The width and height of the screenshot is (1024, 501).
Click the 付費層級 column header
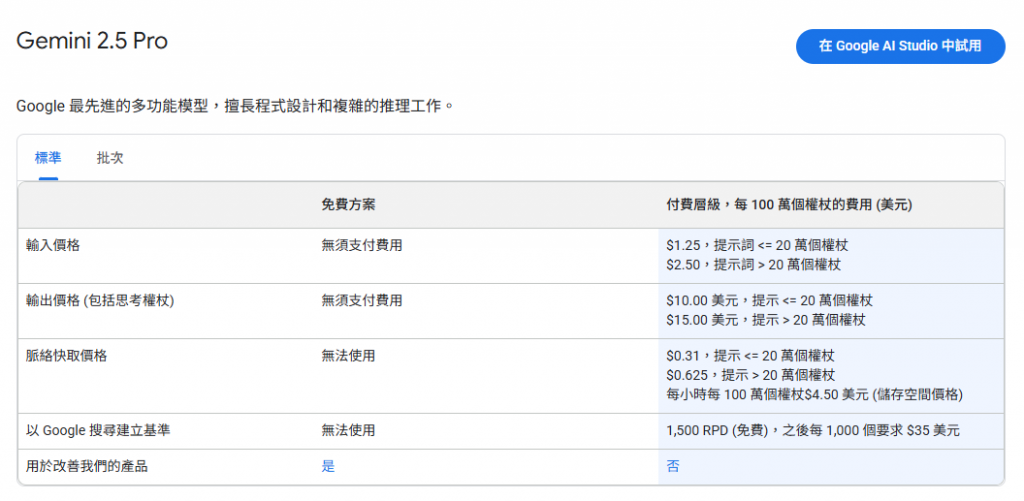789,205
